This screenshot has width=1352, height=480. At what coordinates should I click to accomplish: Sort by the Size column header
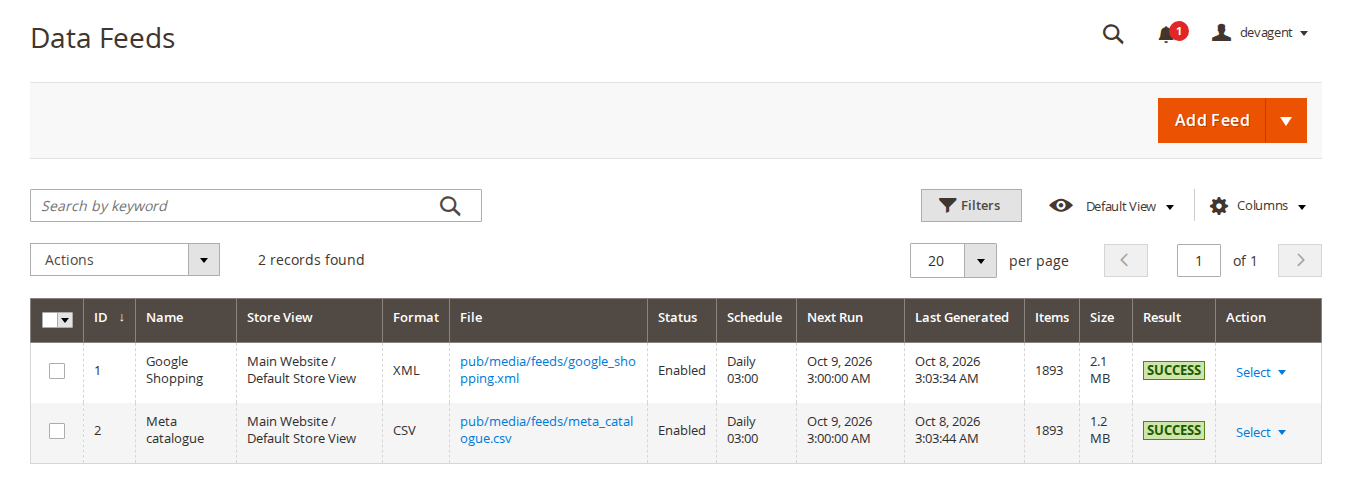point(1106,318)
